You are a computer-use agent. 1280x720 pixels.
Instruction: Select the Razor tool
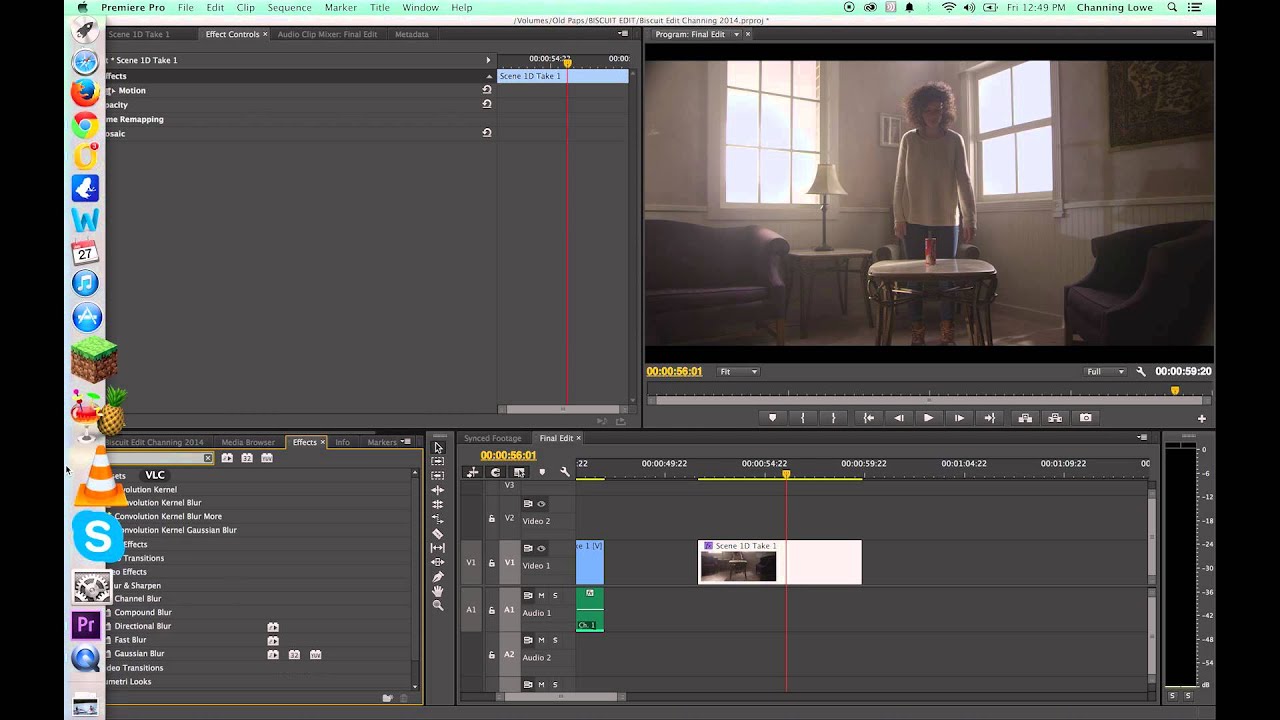pos(438,533)
